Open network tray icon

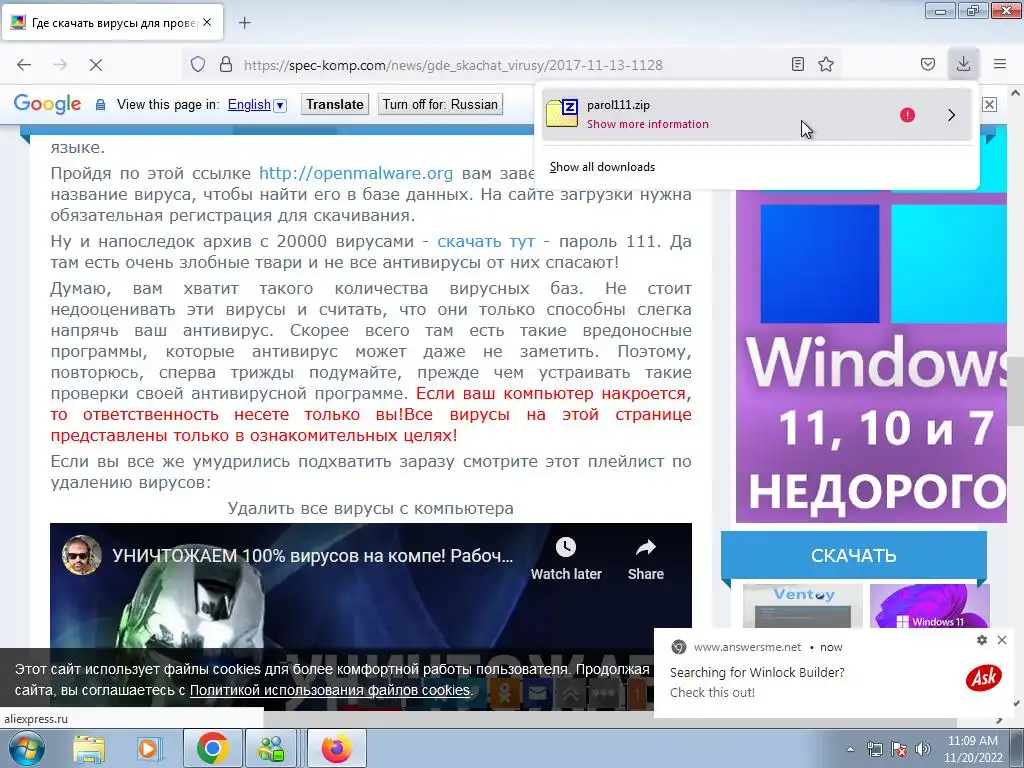(x=874, y=749)
